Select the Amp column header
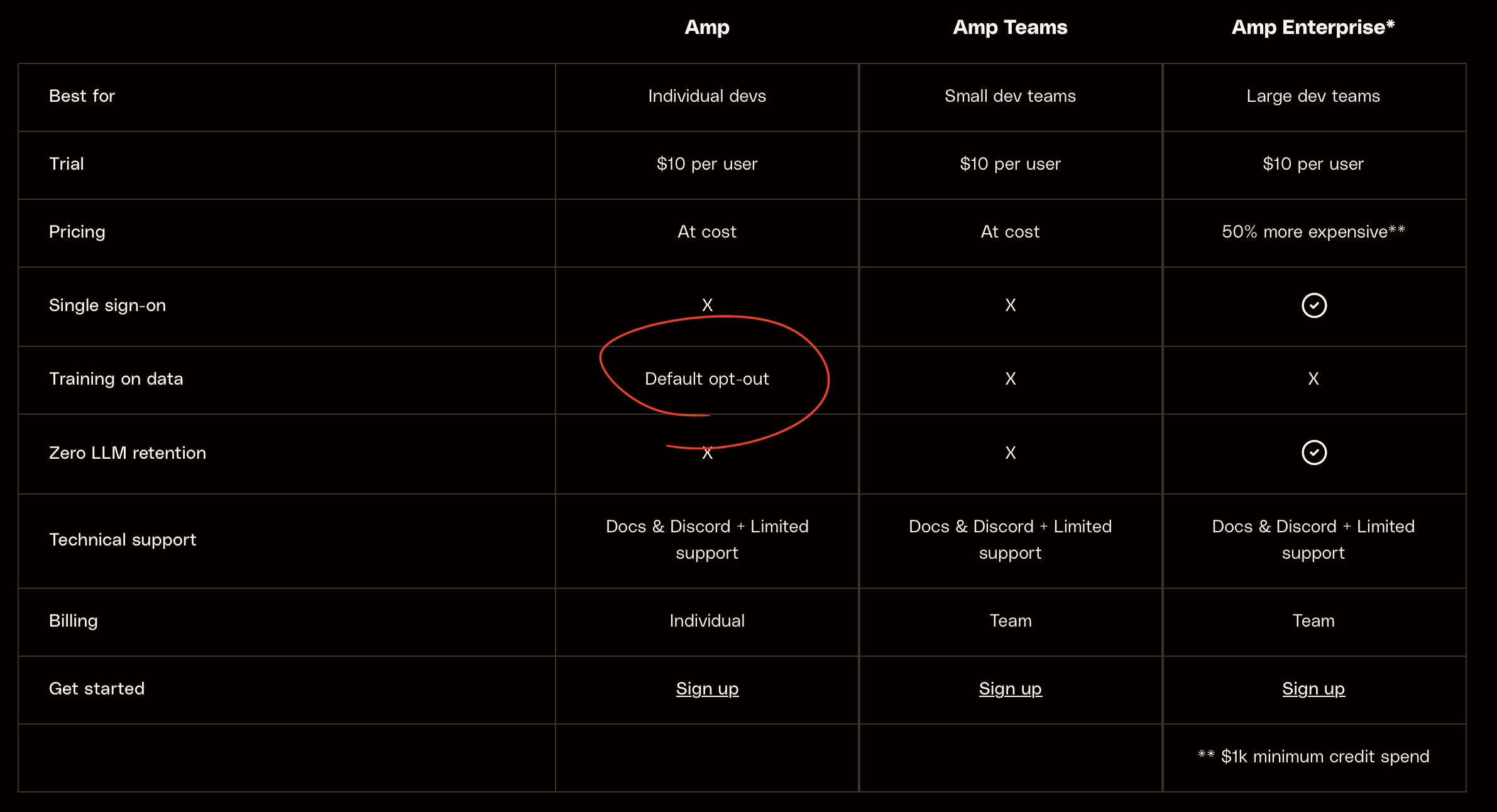The image size is (1497, 812). [707, 27]
